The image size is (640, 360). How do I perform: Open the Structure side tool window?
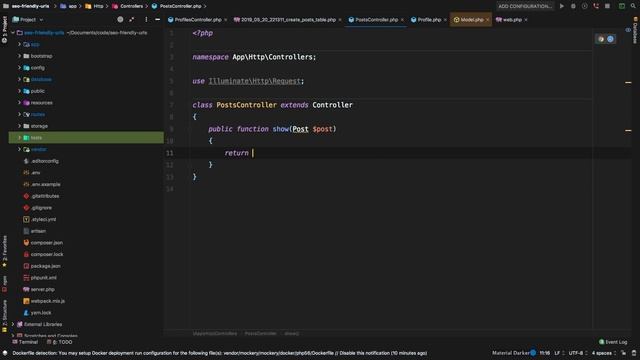pyautogui.click(x=4, y=315)
